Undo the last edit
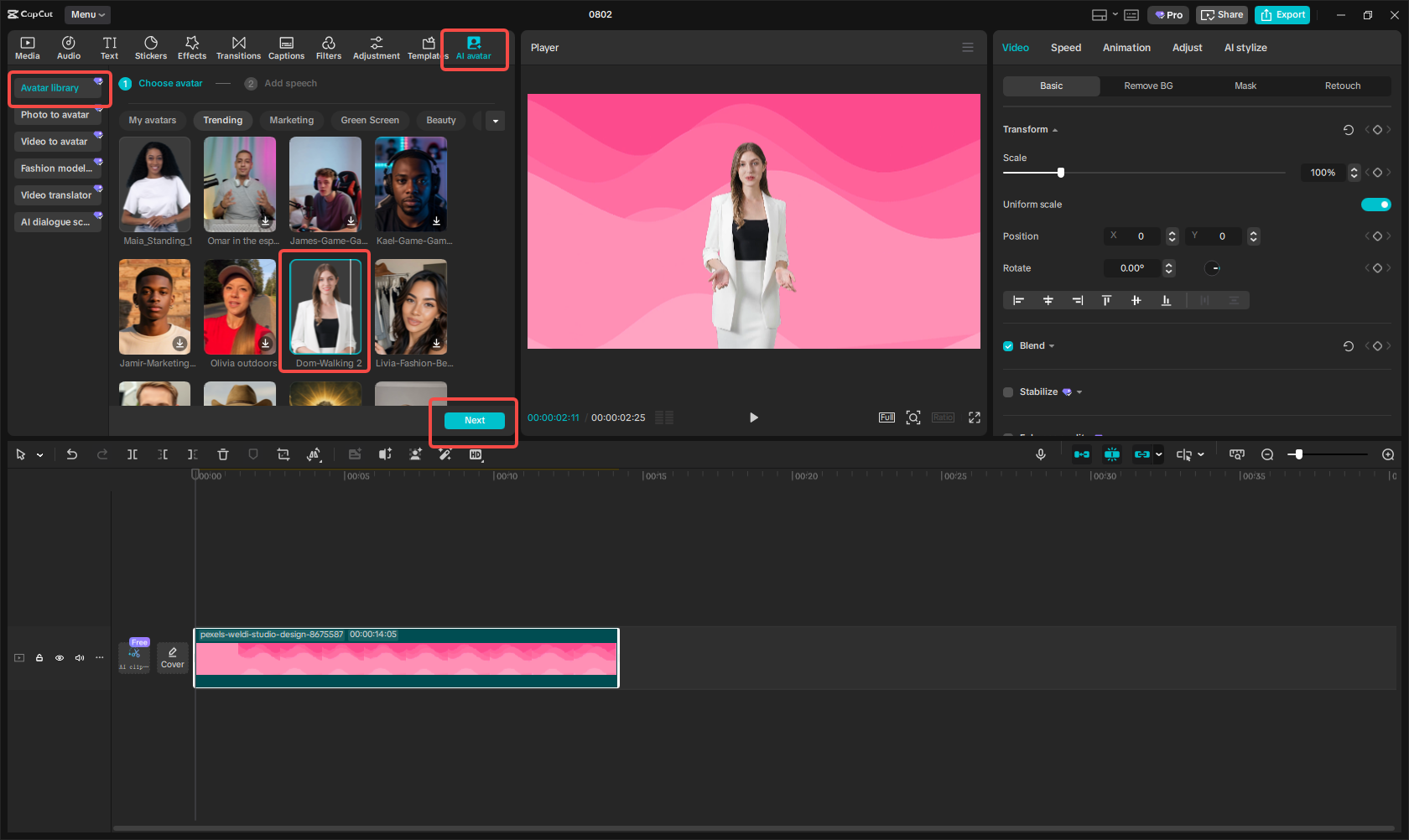Image resolution: width=1409 pixels, height=840 pixels. pos(72,454)
